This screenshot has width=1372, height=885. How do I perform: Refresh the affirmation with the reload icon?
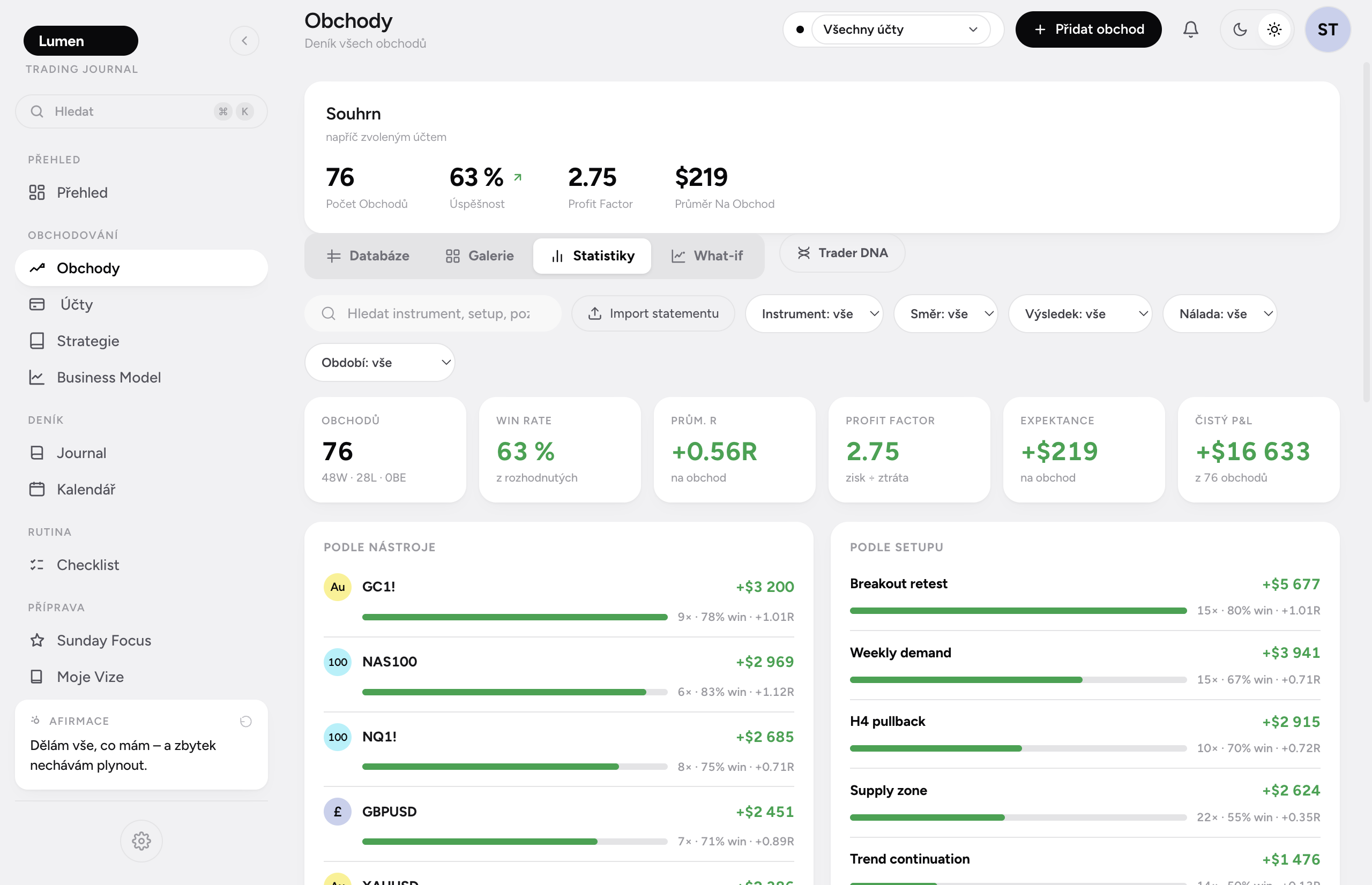tap(246, 721)
